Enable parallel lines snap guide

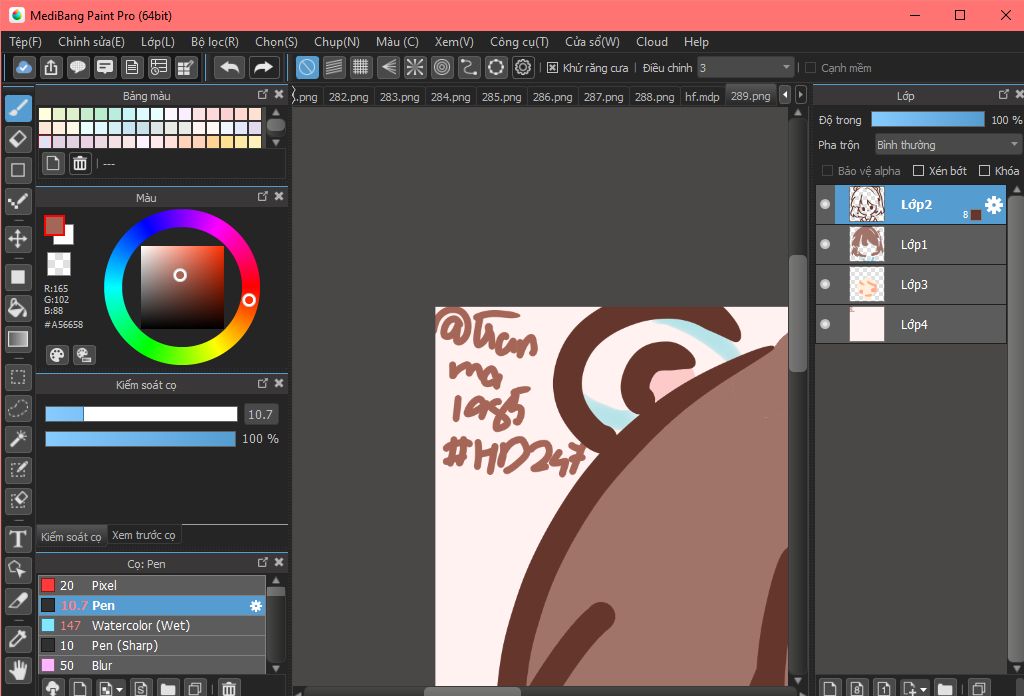click(x=334, y=67)
